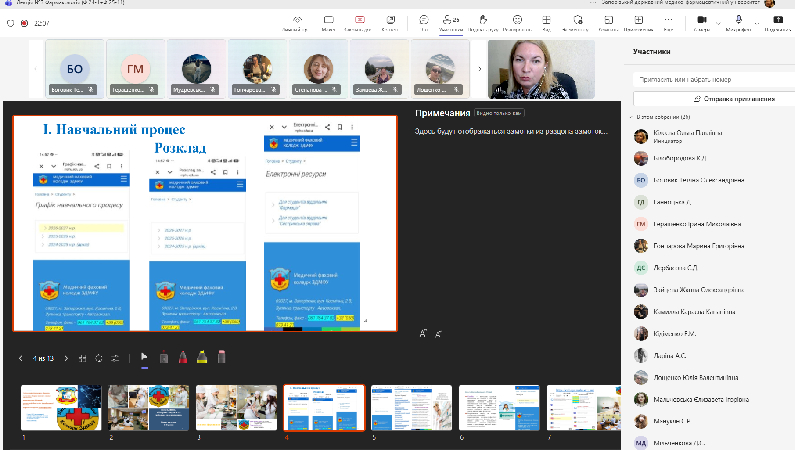Open slide settings sliders icon

[116, 358]
